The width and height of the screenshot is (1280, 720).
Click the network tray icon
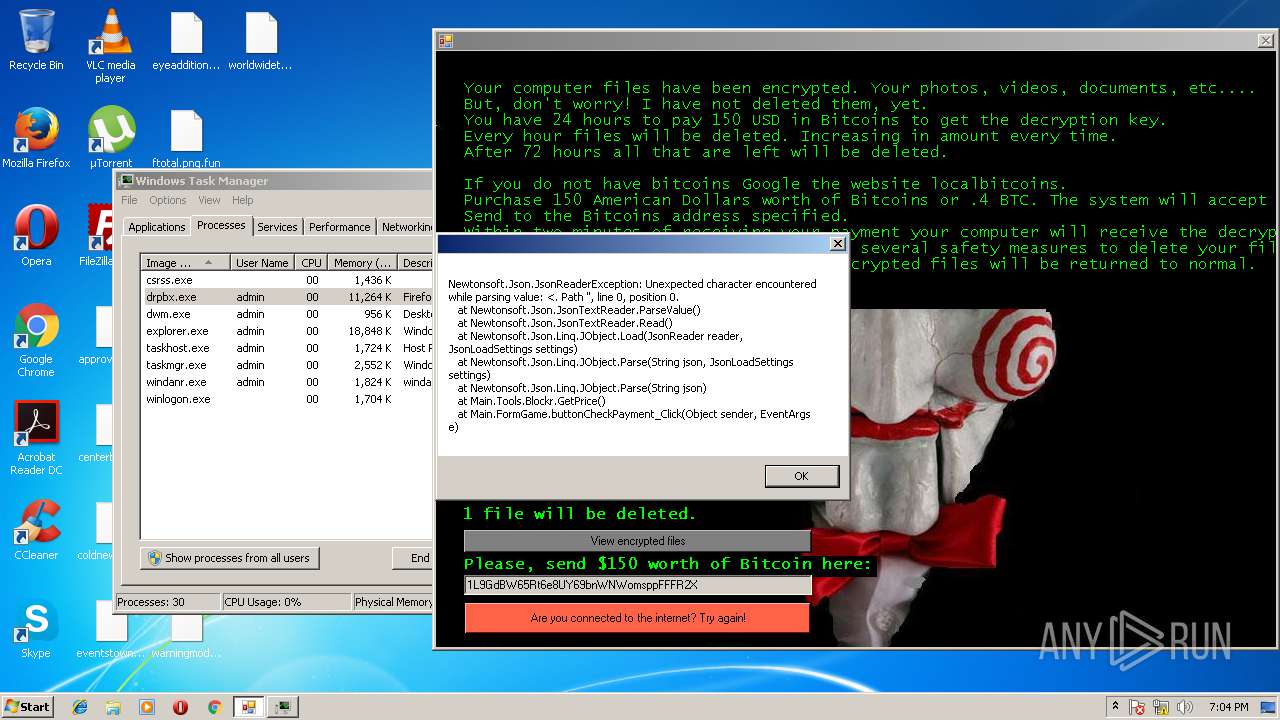tap(1162, 707)
